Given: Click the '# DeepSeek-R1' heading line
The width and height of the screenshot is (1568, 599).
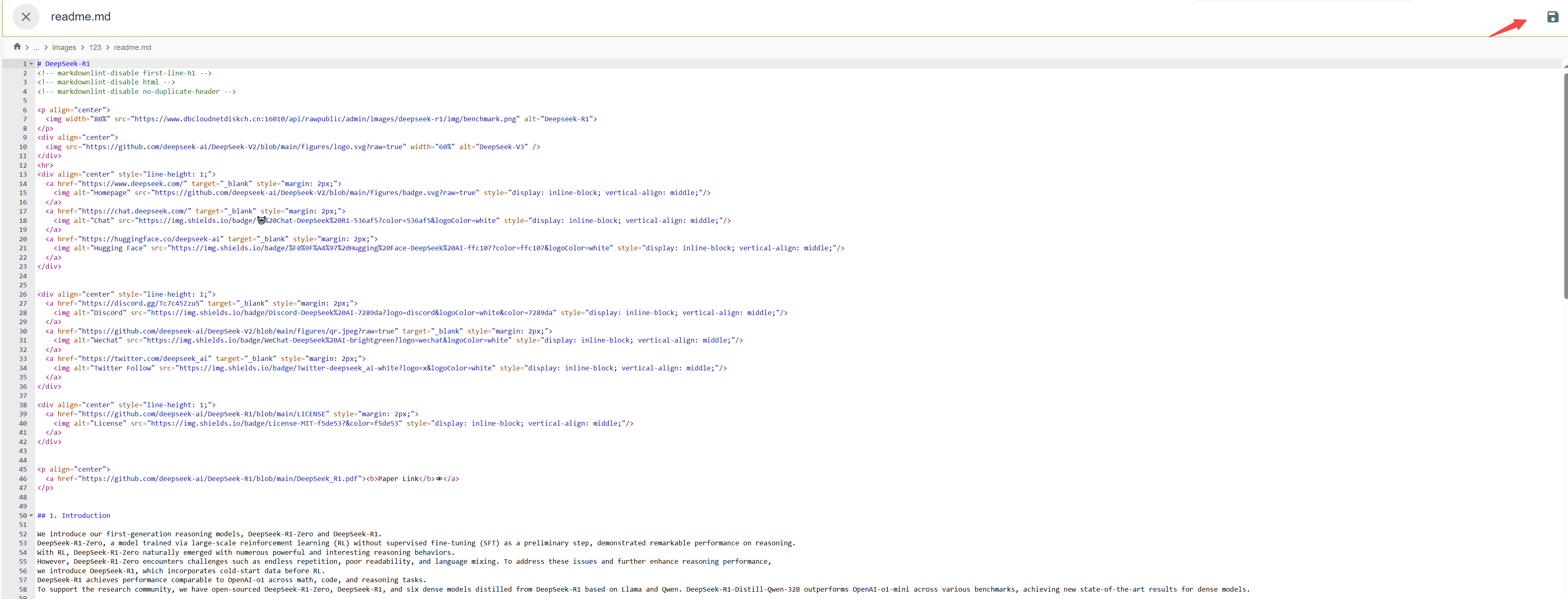Looking at the screenshot, I should (x=63, y=64).
